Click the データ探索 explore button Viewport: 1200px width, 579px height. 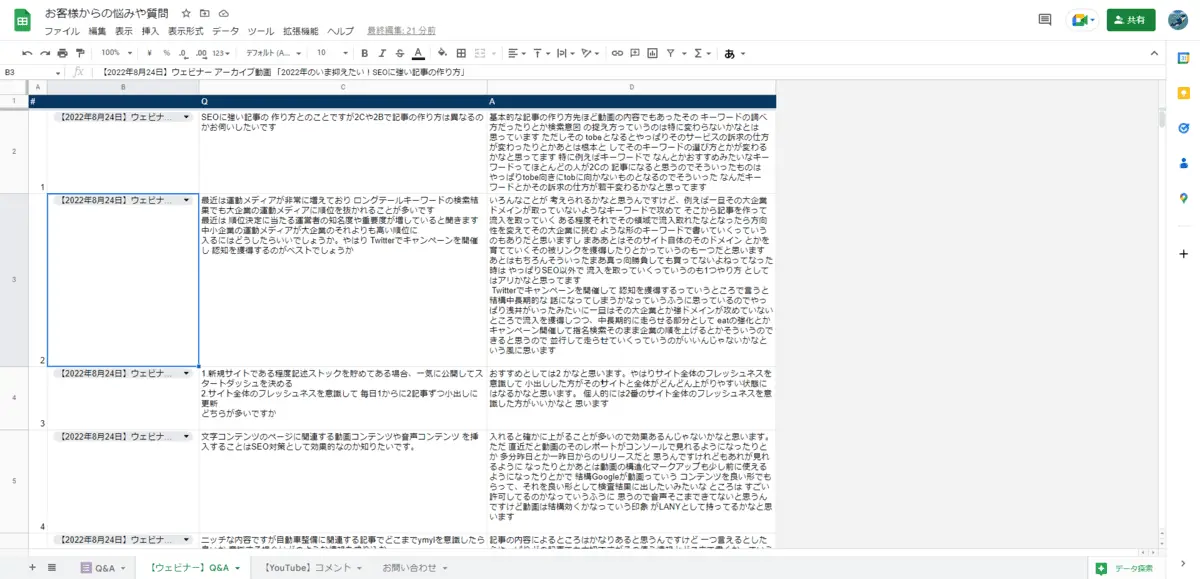1125,568
